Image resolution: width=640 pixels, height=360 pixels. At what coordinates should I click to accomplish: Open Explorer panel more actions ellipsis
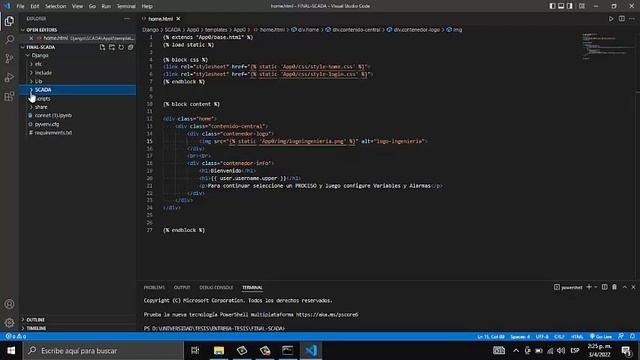(x=127, y=19)
